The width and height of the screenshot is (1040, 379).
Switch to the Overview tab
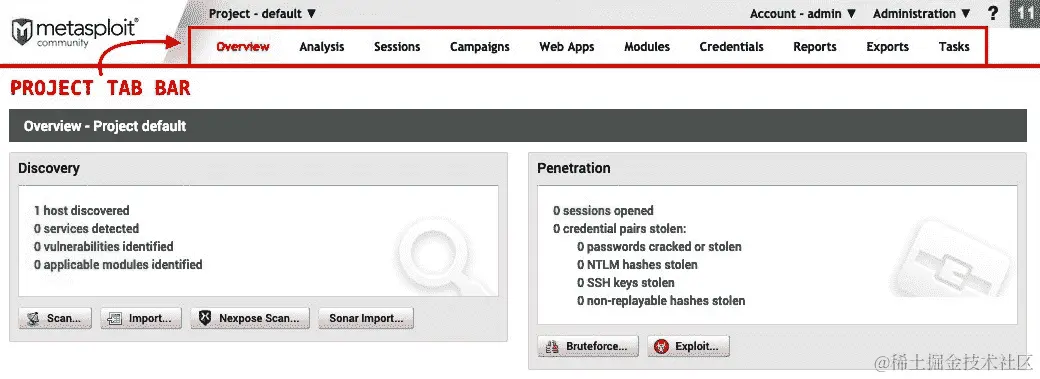pyautogui.click(x=243, y=46)
